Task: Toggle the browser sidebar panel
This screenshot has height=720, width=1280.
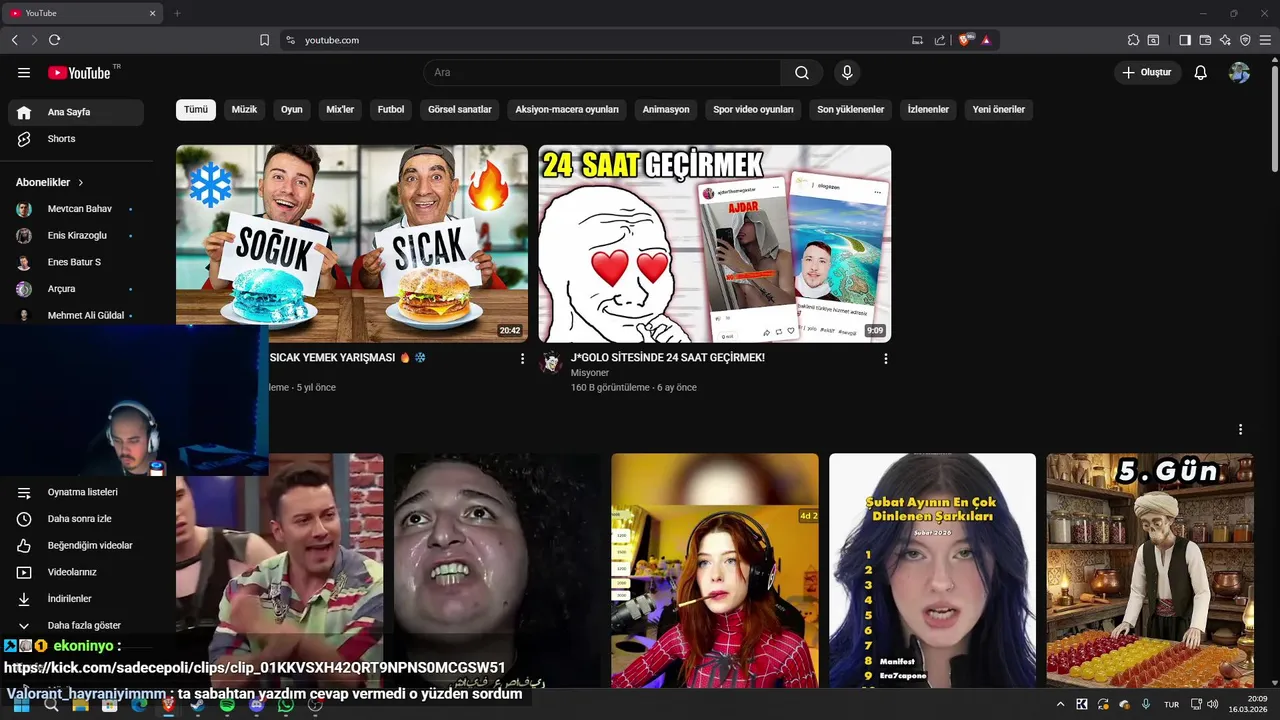Action: point(1185,40)
